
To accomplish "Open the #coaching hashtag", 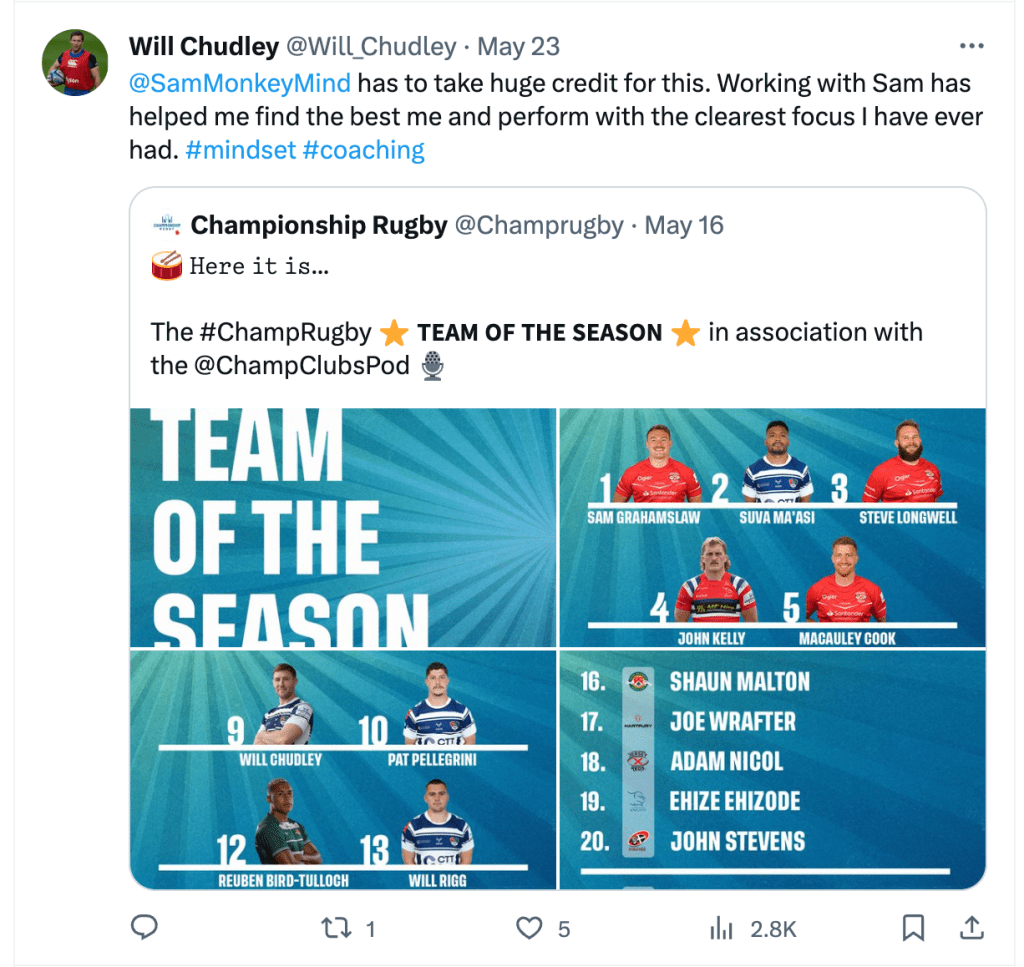I will 363,151.
